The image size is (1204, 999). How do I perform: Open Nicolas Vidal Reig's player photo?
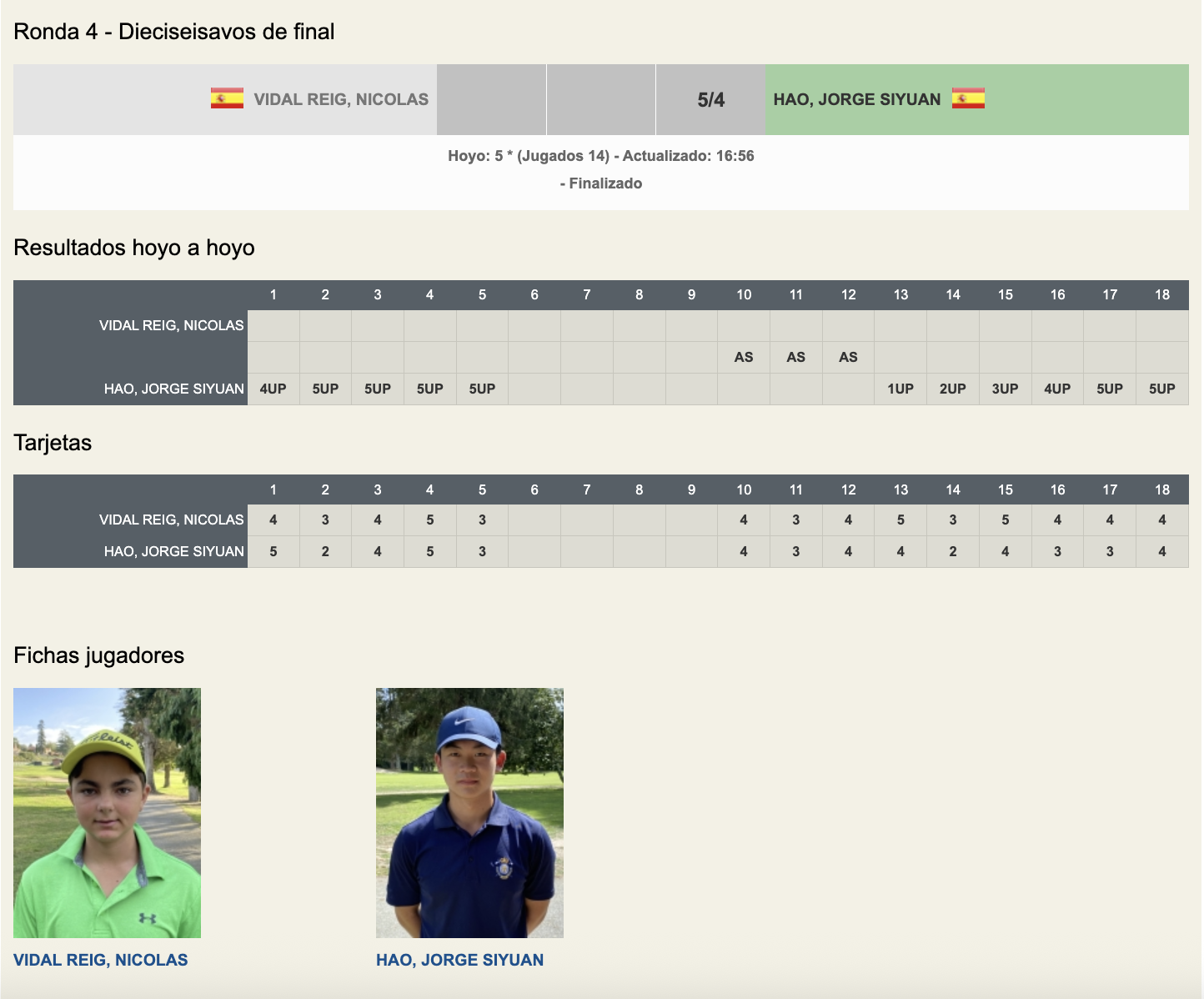tap(107, 812)
